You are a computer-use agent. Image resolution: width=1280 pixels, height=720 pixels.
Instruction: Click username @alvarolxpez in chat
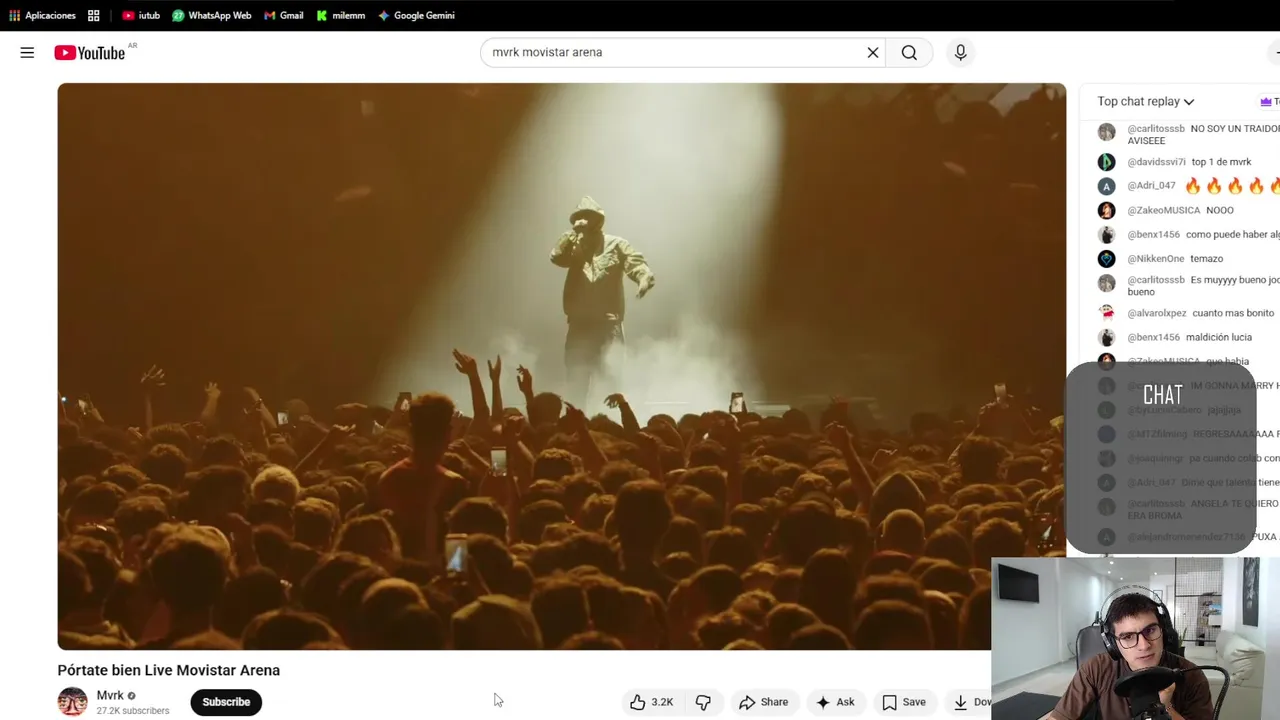click(x=1157, y=313)
